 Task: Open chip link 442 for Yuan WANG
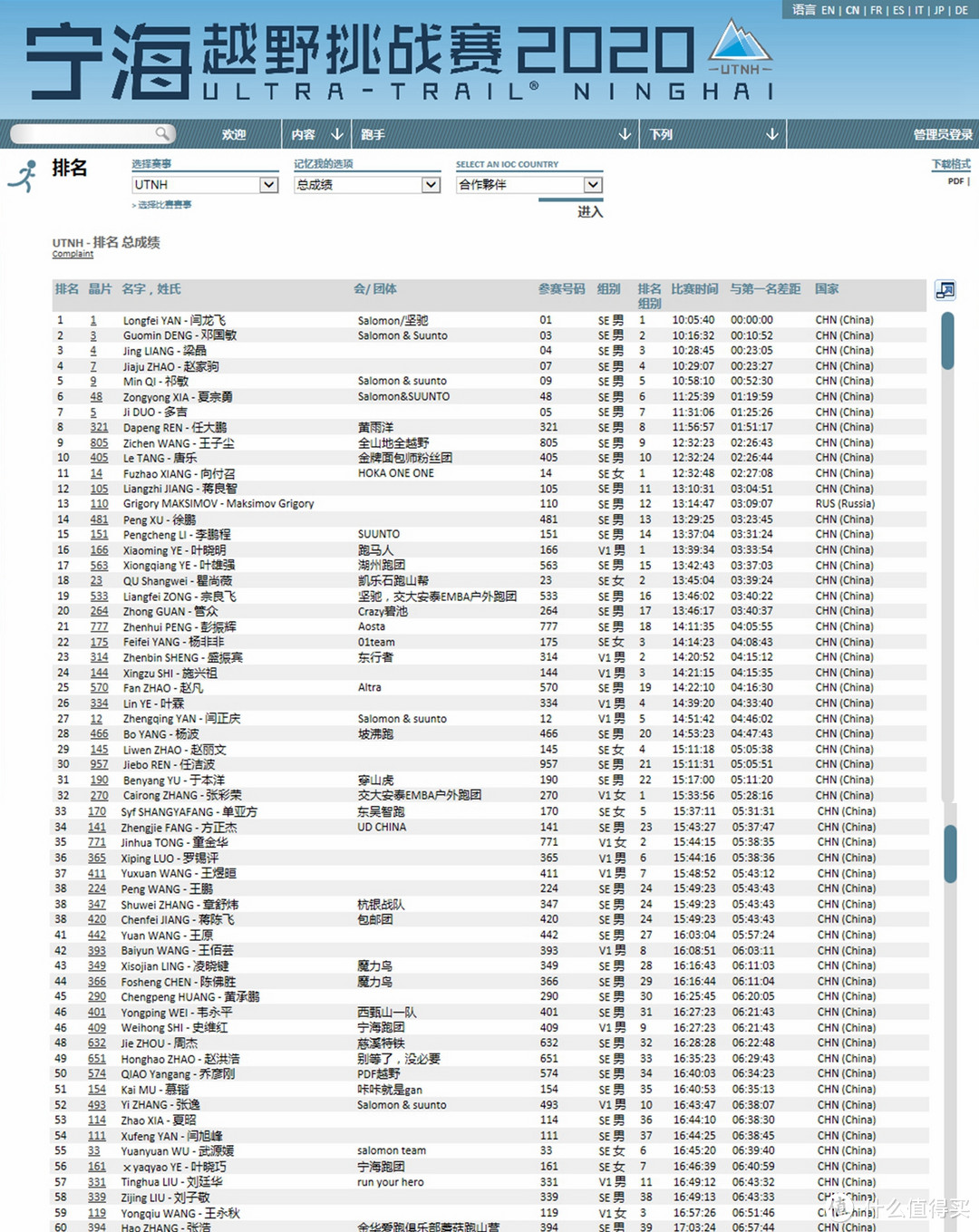tap(97, 936)
